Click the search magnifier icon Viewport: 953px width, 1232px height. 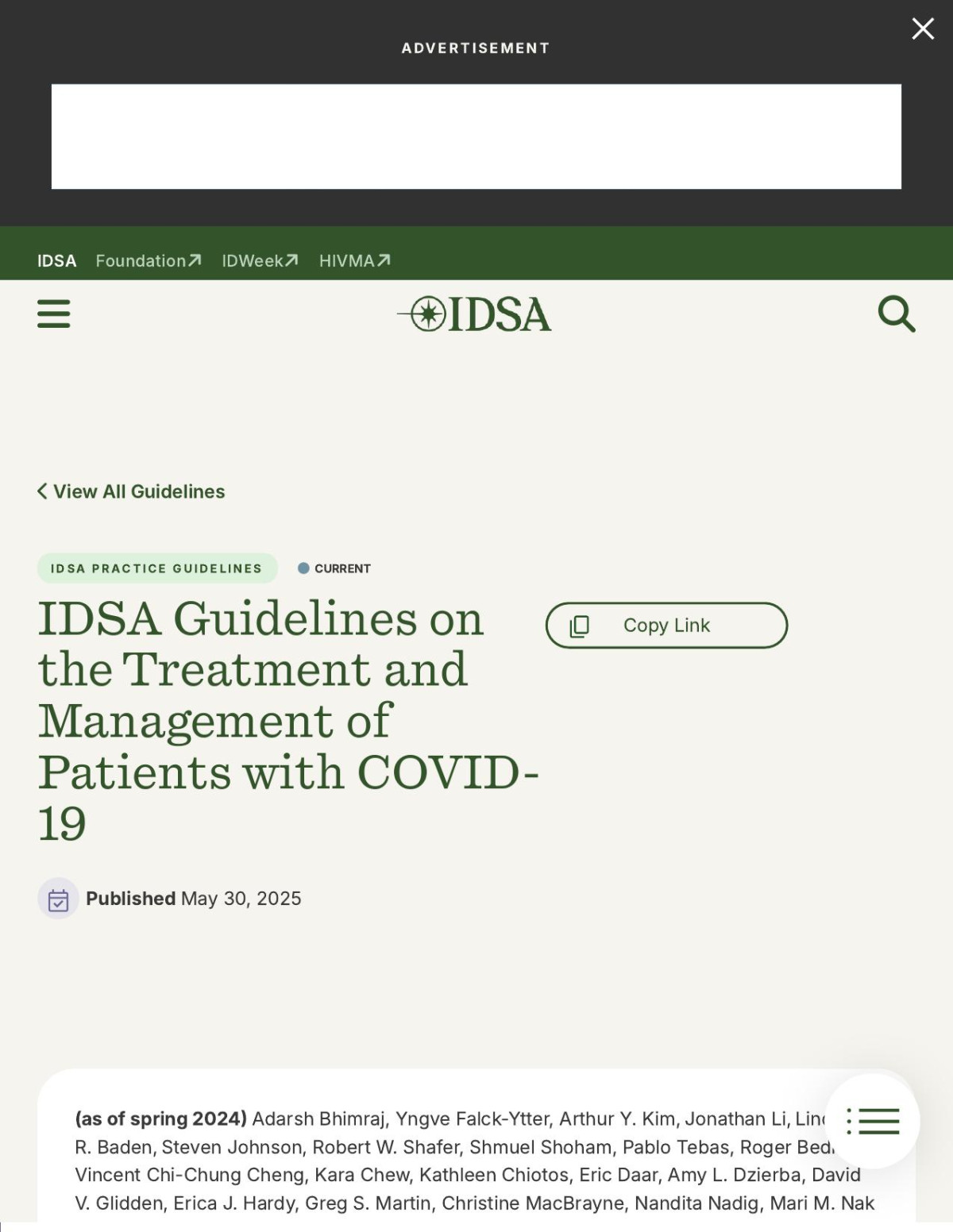pos(896,314)
